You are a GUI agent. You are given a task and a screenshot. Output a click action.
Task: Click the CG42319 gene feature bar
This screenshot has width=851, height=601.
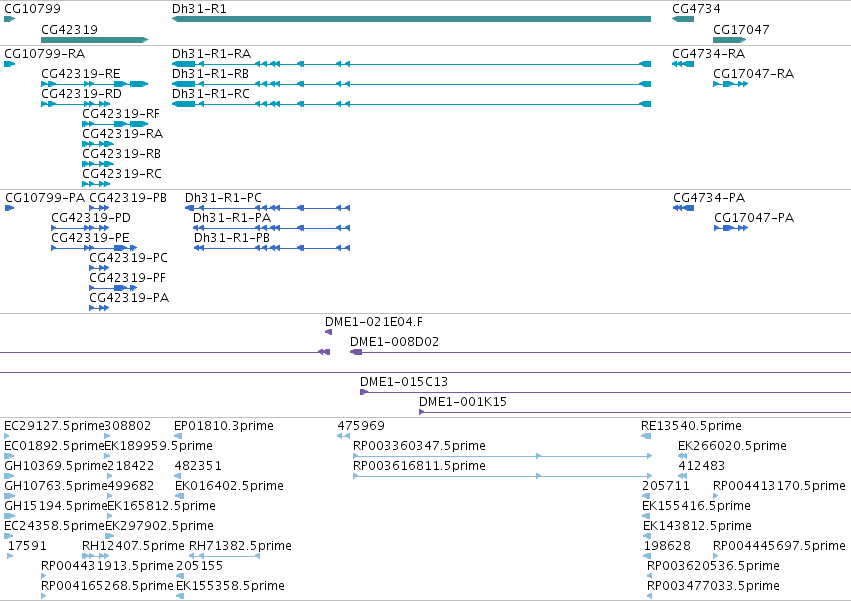[94, 40]
